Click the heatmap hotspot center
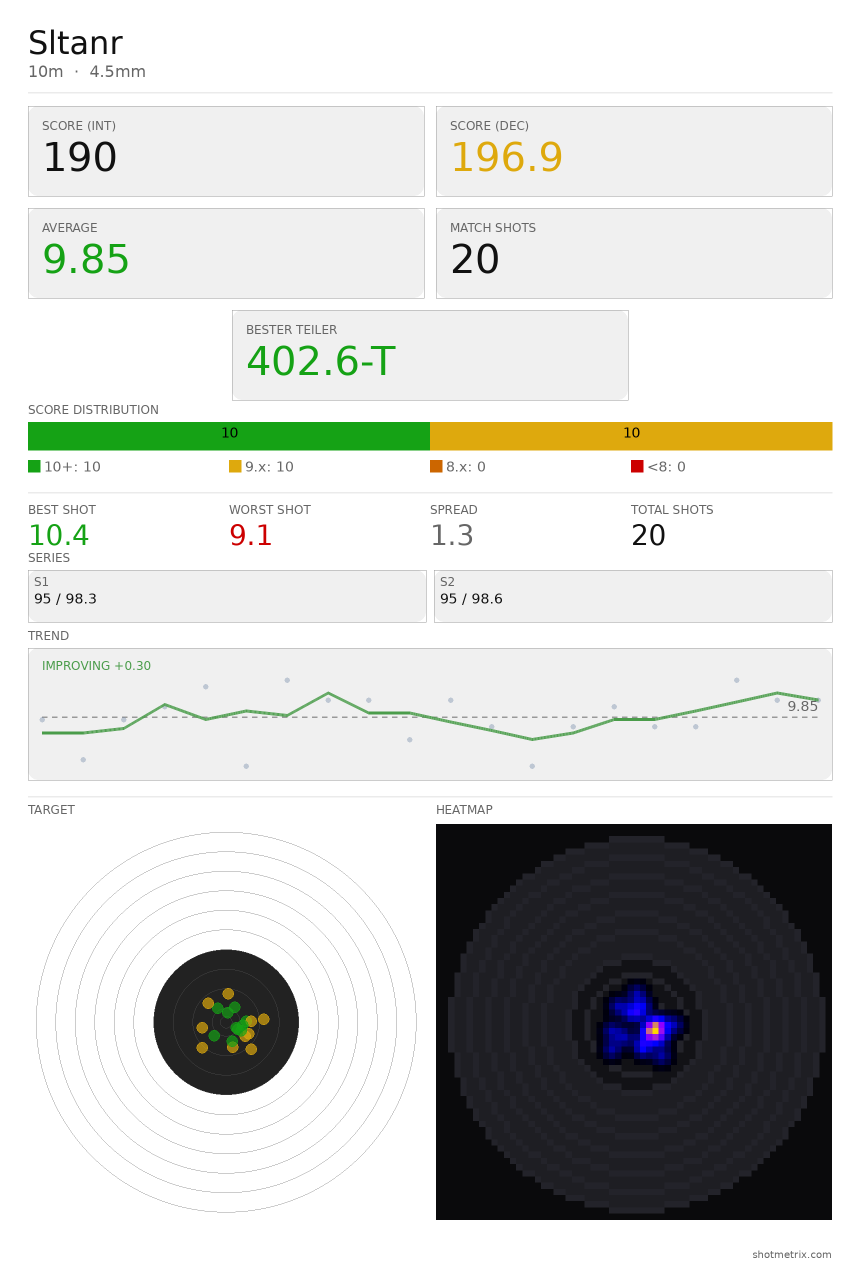Screen dimensions: 860x1270 click(x=653, y=1028)
